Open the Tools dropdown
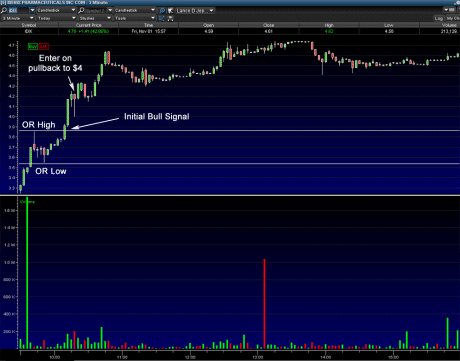460x361 pixels. tap(135, 18)
